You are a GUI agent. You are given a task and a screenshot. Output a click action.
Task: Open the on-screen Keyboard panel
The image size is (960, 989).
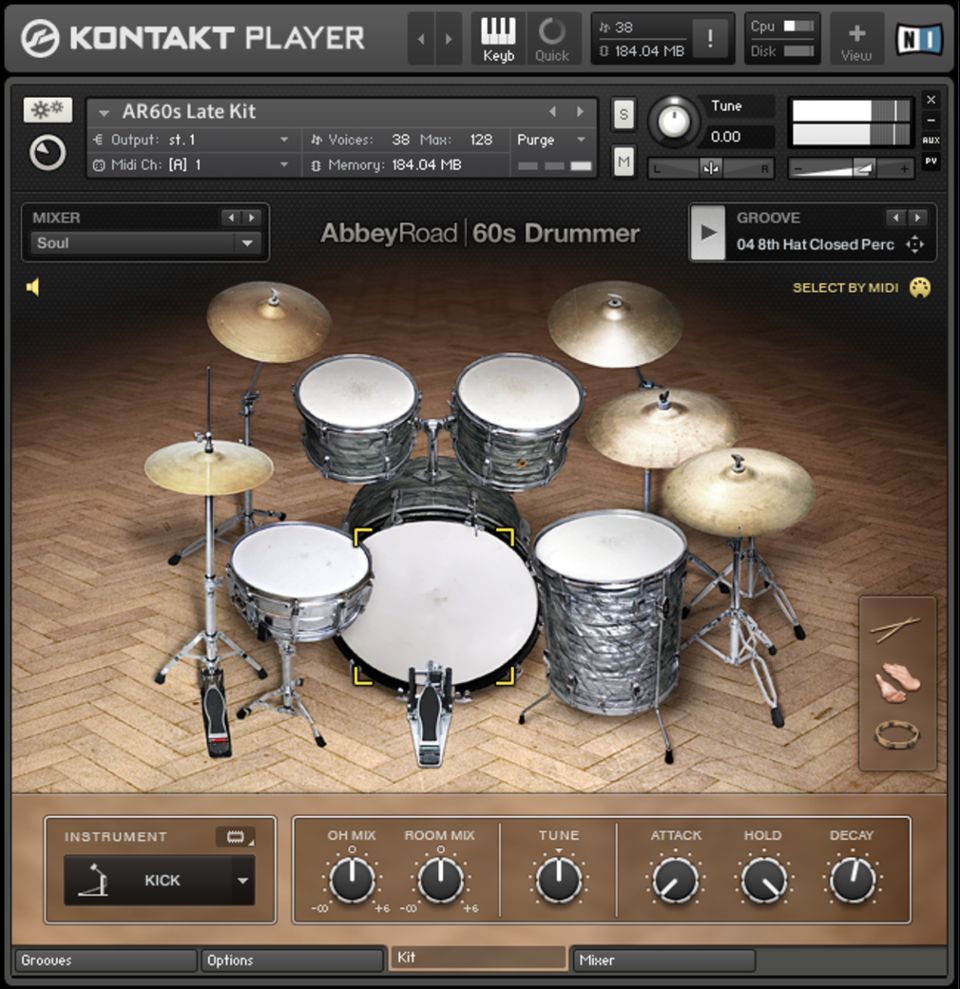tap(498, 39)
